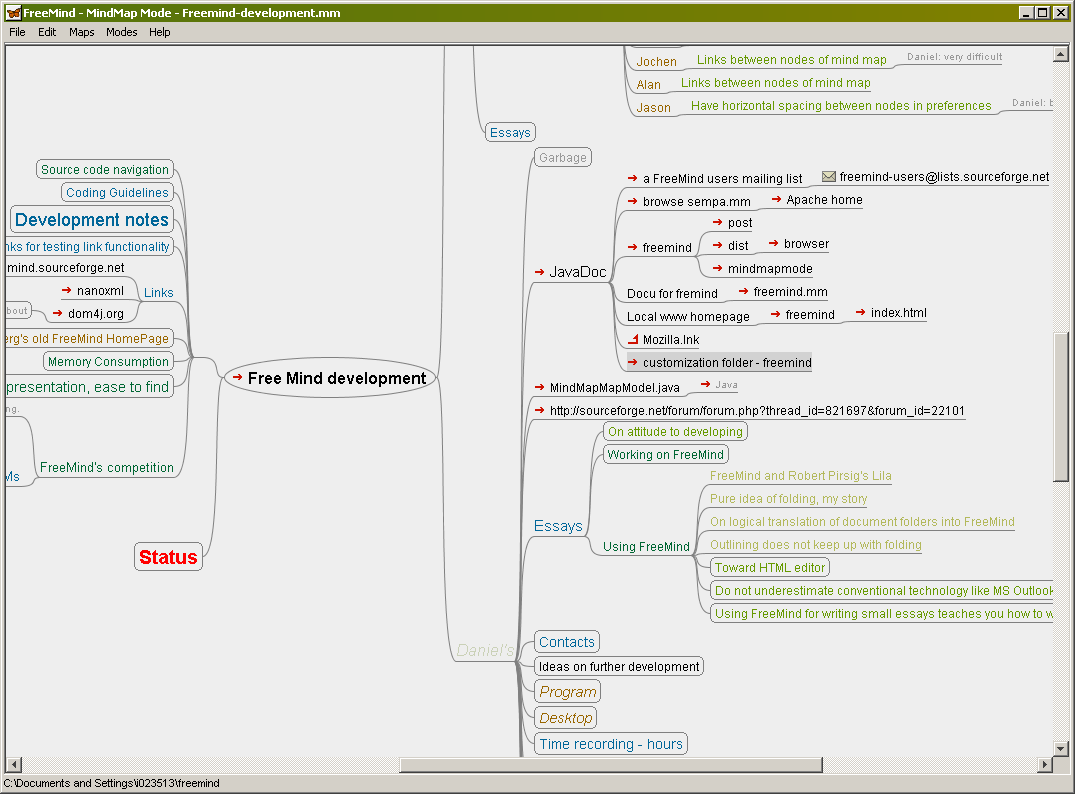This screenshot has width=1075, height=794.
Task: Open the Help menu
Action: pos(160,32)
